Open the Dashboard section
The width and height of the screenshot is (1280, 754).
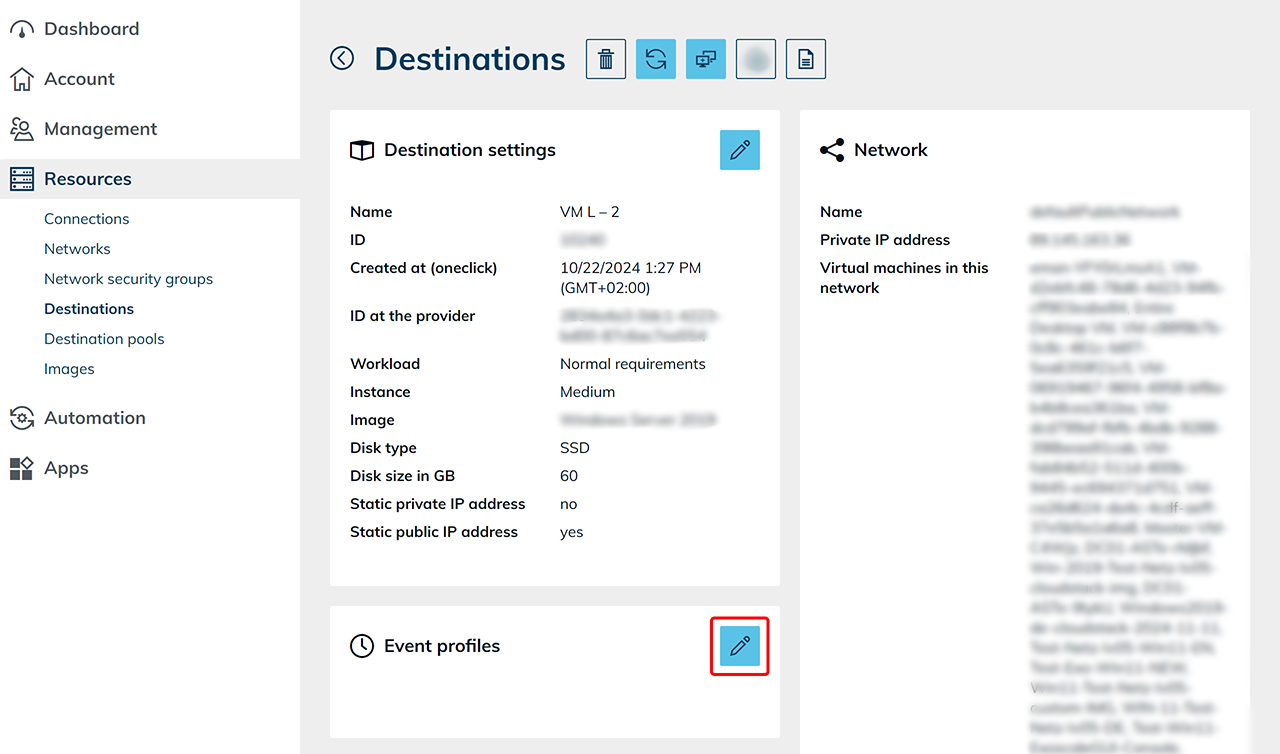point(91,29)
